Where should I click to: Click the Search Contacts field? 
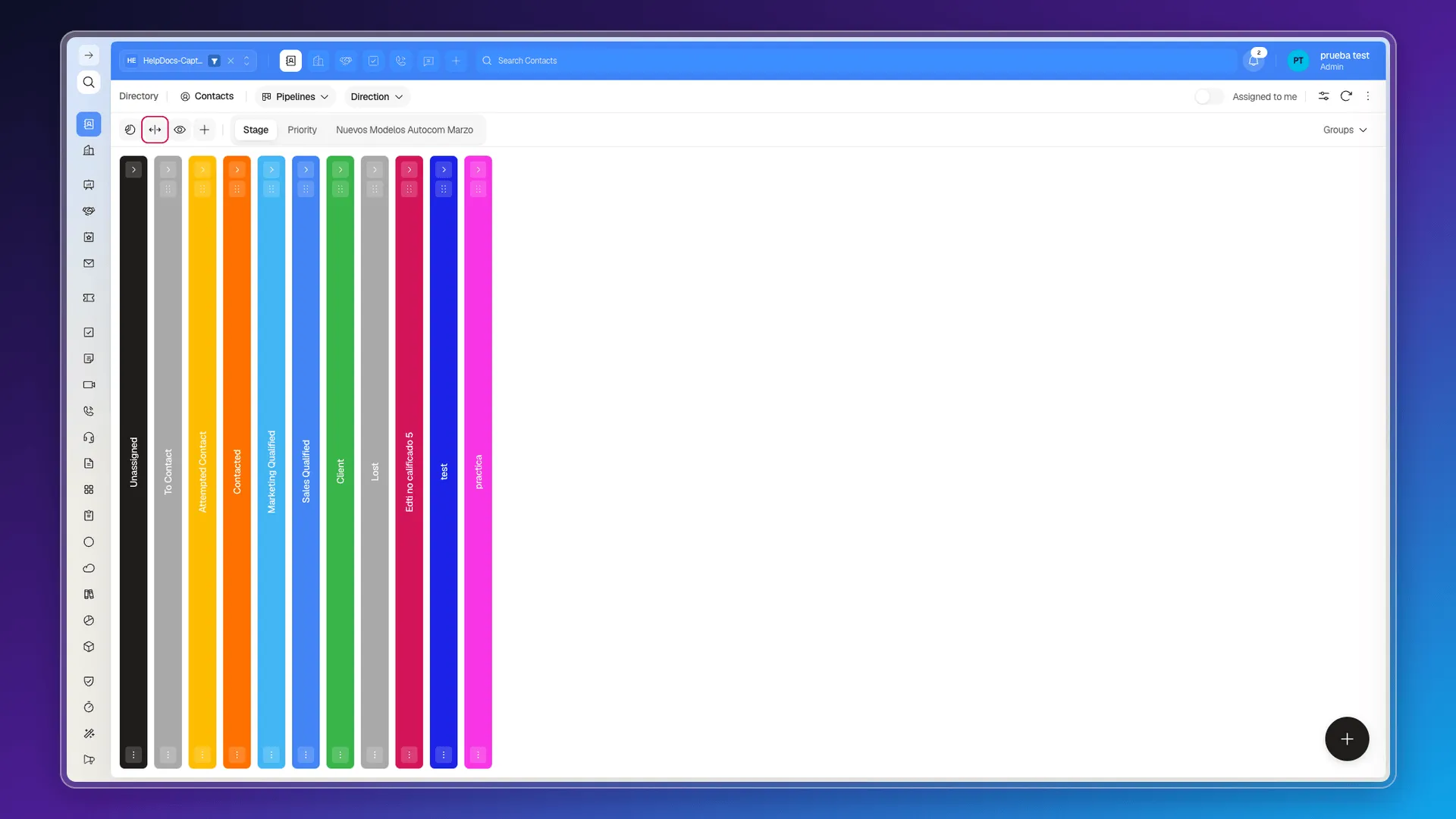857,61
